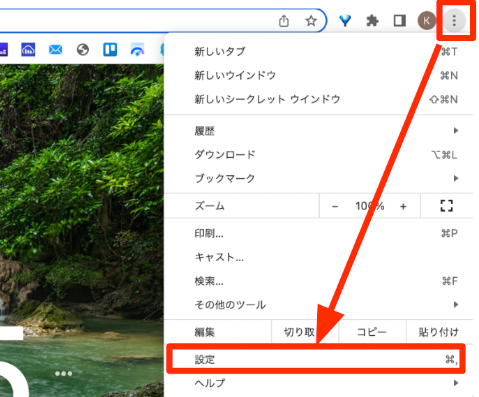Click the blue Y extension icon
The width and height of the screenshot is (479, 397).
click(345, 21)
